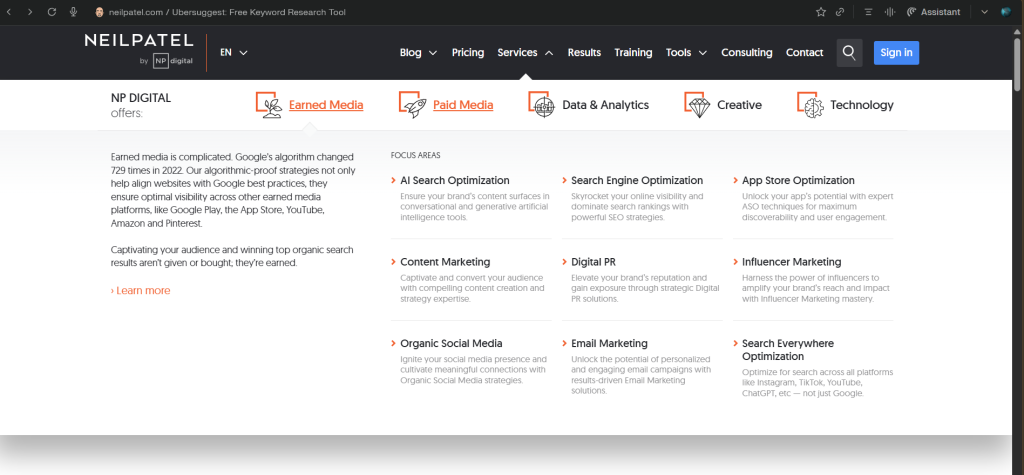Switch to the Creative tab

click(x=739, y=105)
